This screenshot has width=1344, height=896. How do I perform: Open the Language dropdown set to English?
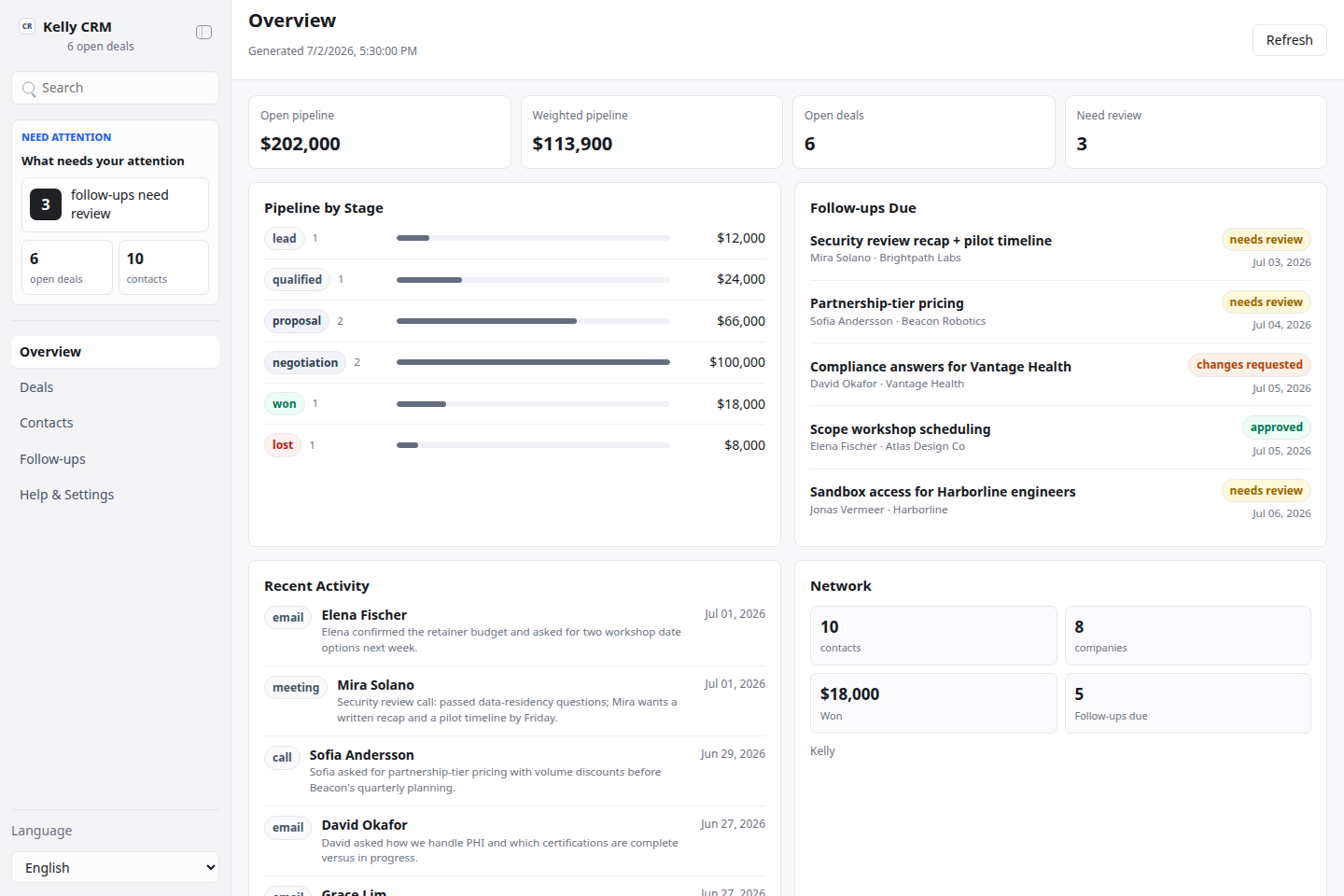point(115,867)
